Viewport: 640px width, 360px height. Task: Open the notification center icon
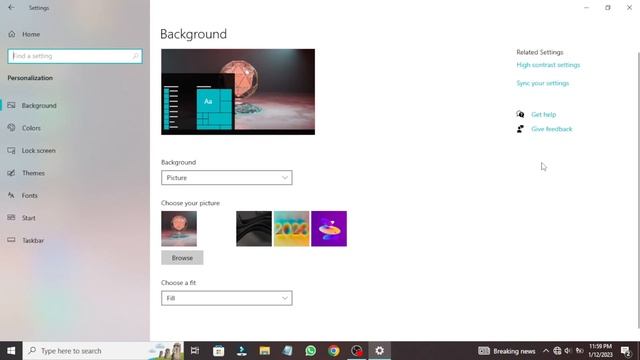coord(626,351)
